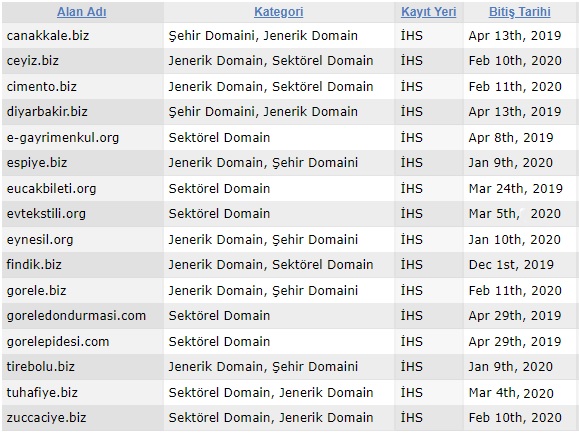
Task: Select the evtekstili.org domain name
Action: [46, 213]
